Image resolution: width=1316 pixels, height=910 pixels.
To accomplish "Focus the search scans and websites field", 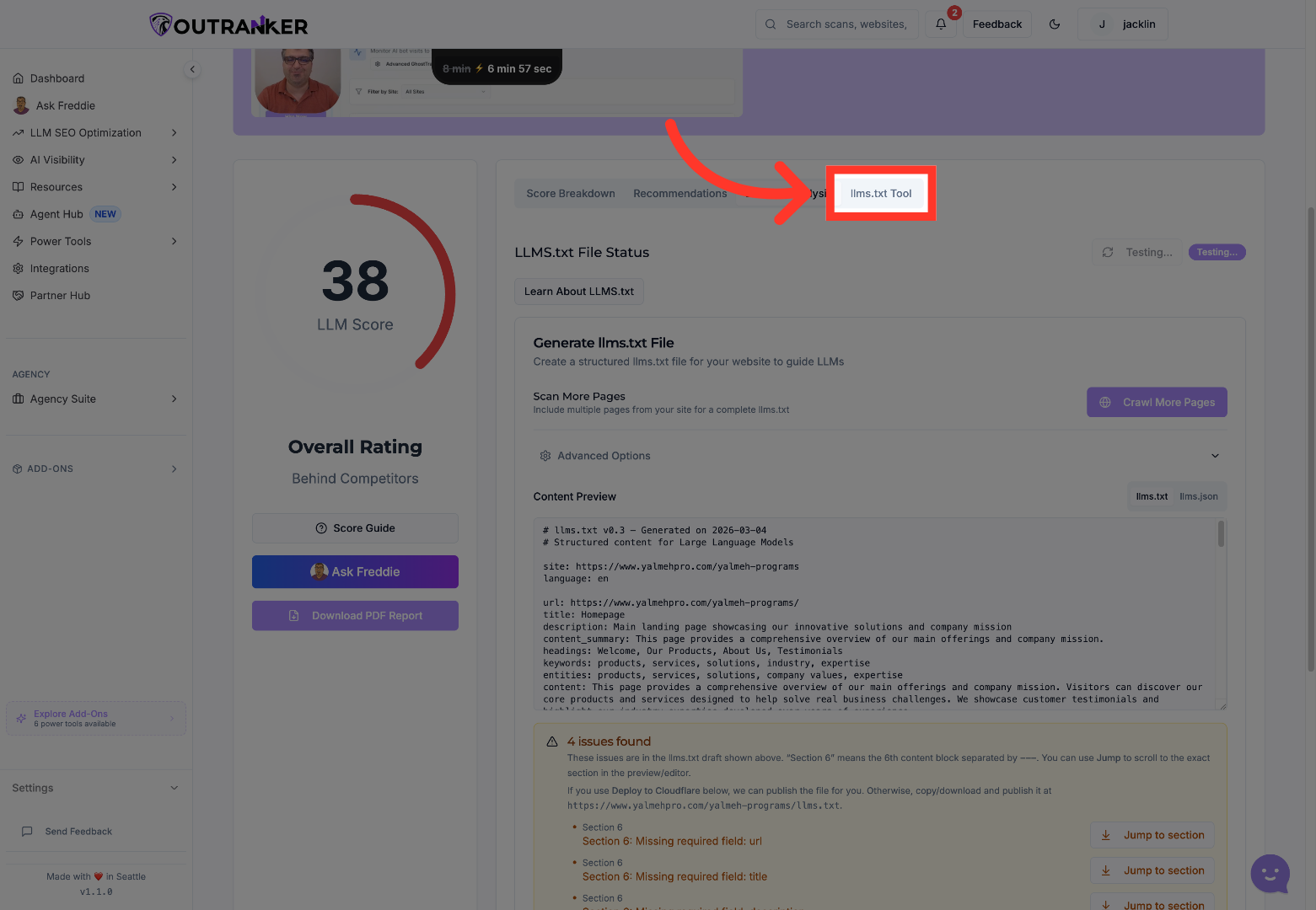I will click(837, 24).
